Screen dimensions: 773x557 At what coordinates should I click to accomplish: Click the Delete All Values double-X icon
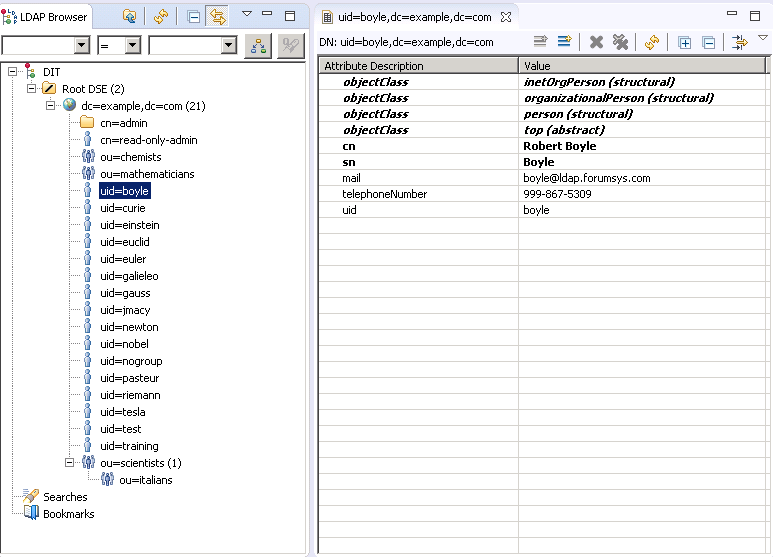coord(620,42)
